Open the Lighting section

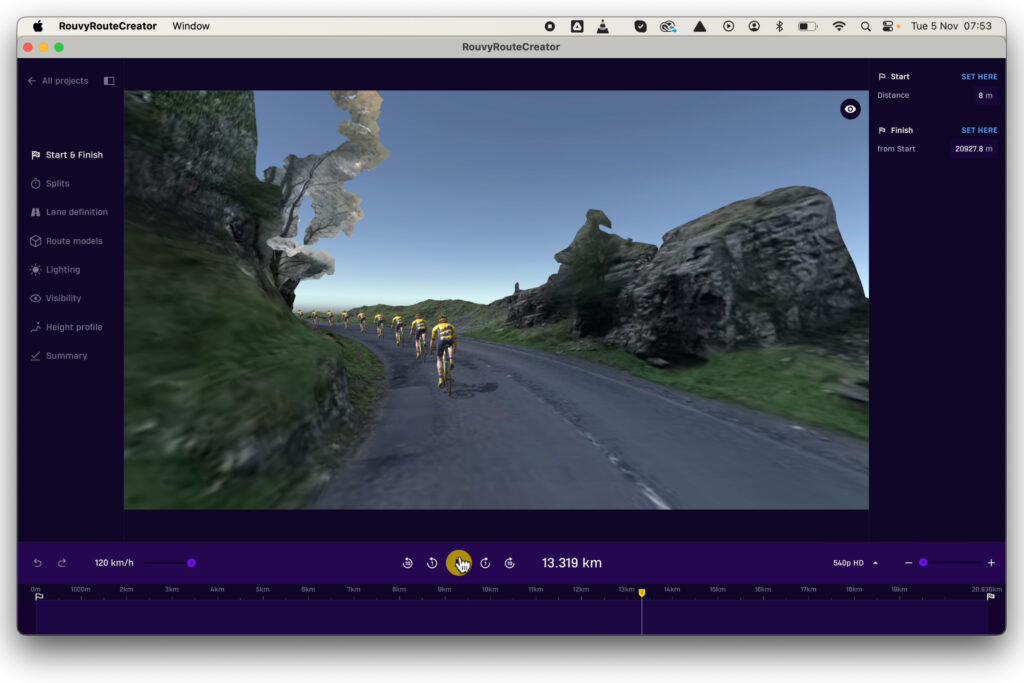[x=56, y=270]
